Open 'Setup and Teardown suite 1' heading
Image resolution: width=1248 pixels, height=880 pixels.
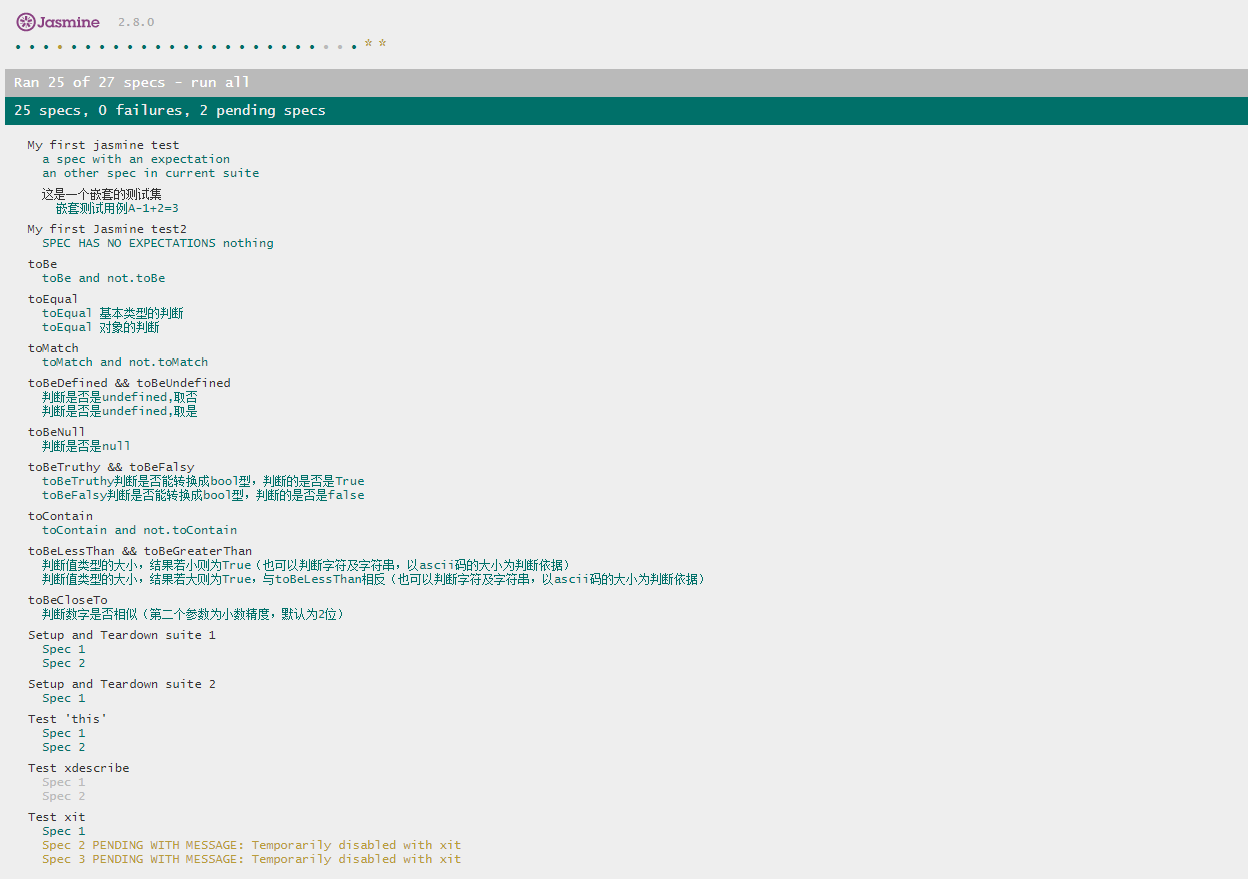click(x=122, y=635)
